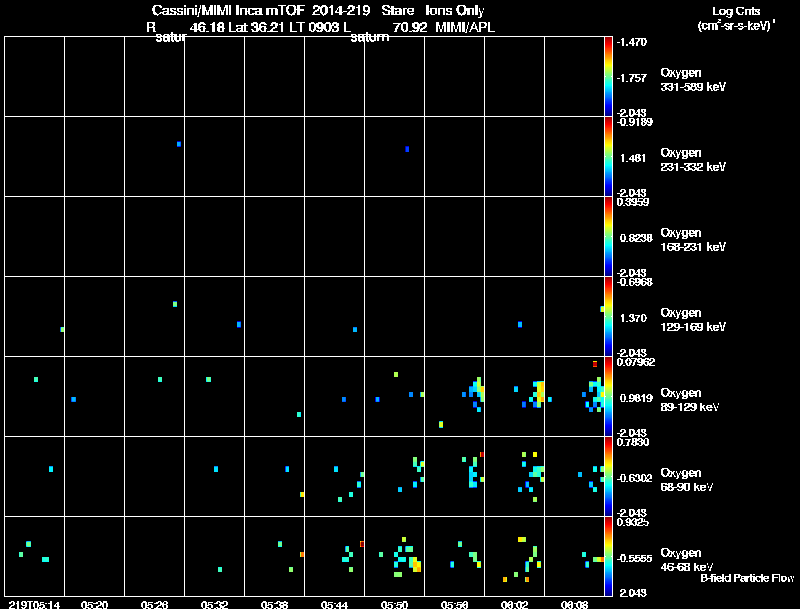Image resolution: width=800 pixels, height=609 pixels.
Task: Click the '0.9819' color scale value
Action: pos(636,398)
